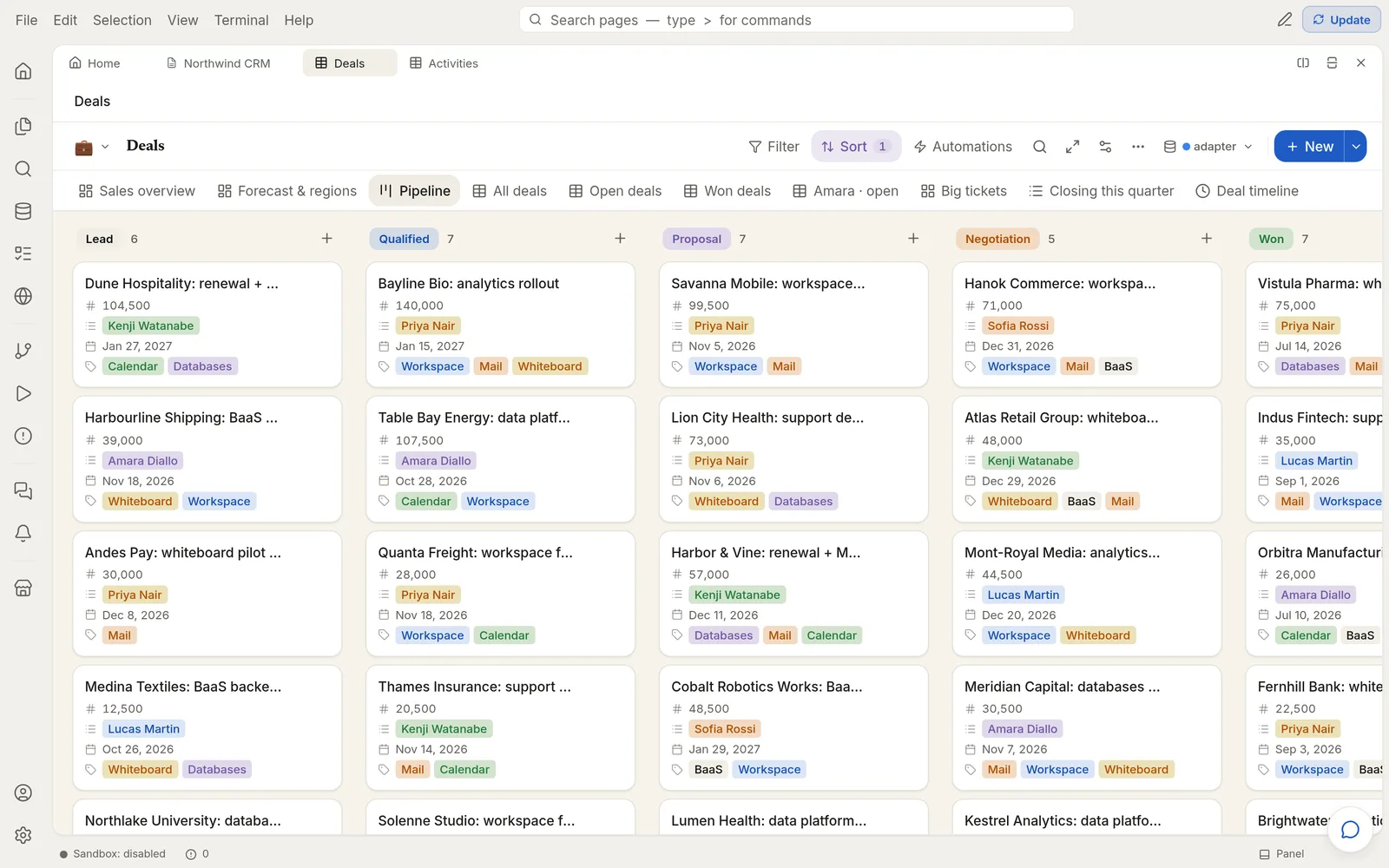
Task: Open the storefront marketplace icon
Action: pyautogui.click(x=23, y=588)
